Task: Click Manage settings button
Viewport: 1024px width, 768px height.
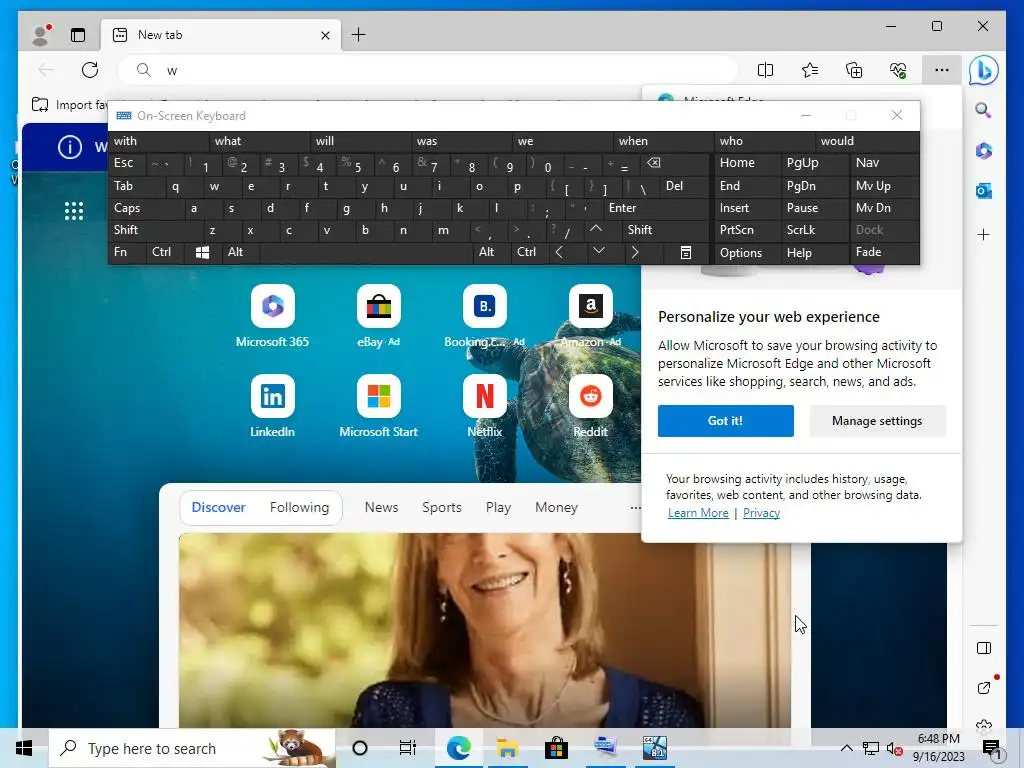Action: pos(877,421)
